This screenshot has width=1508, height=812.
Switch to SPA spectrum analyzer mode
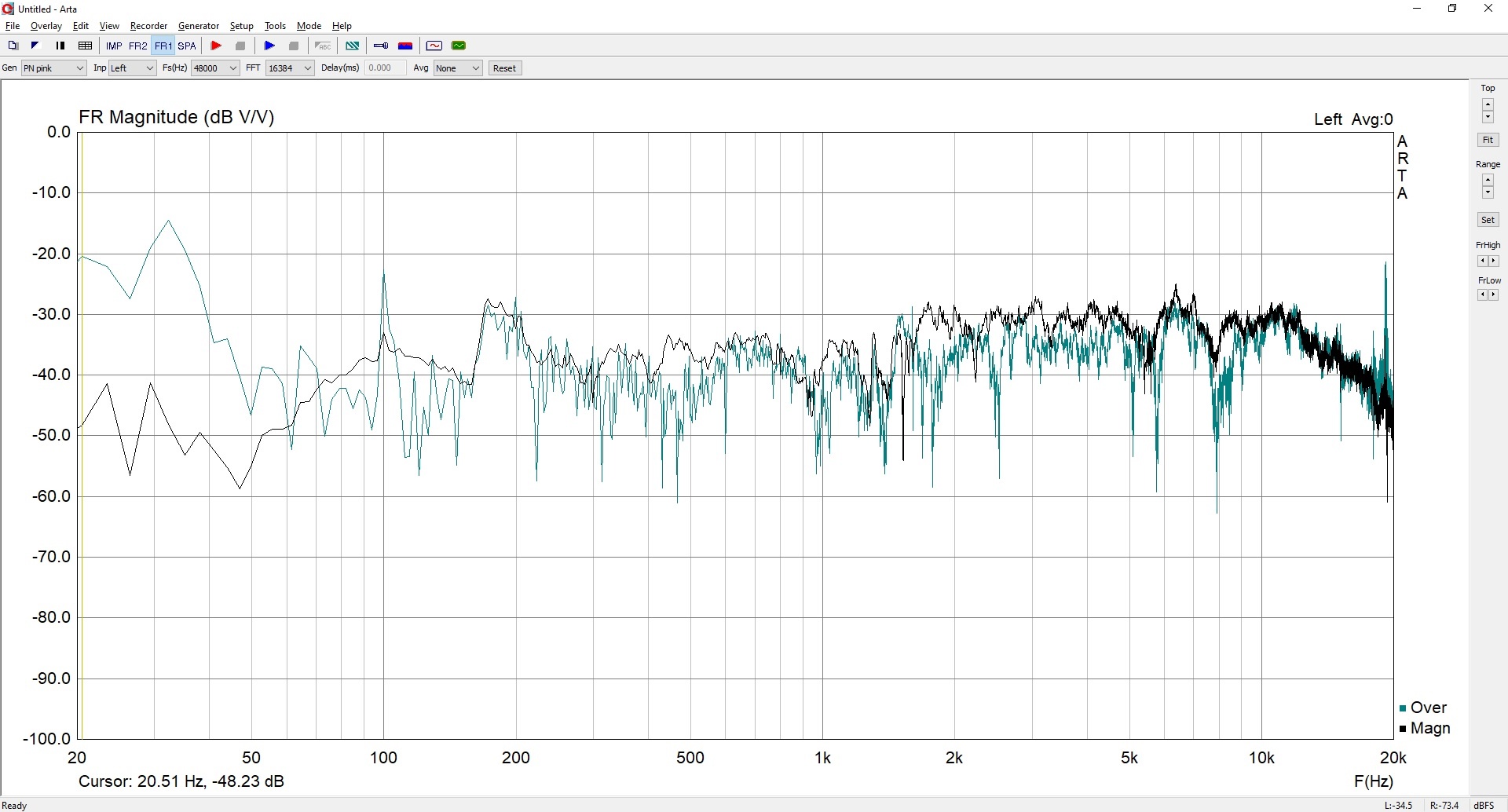(x=187, y=46)
